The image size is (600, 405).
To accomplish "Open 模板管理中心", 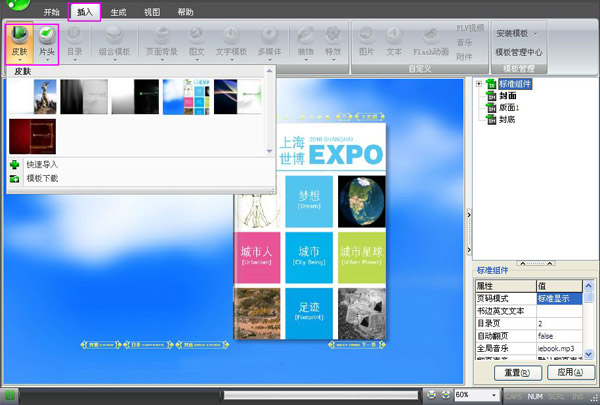I will click(x=519, y=52).
